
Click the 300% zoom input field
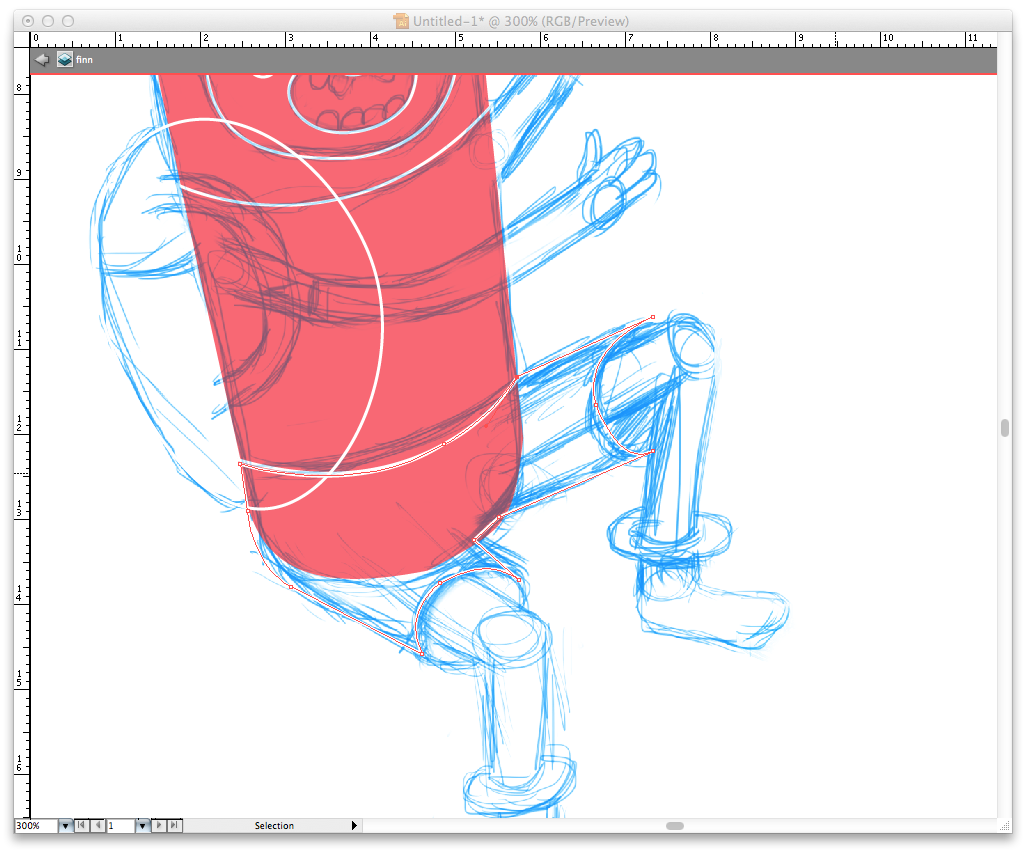point(35,826)
